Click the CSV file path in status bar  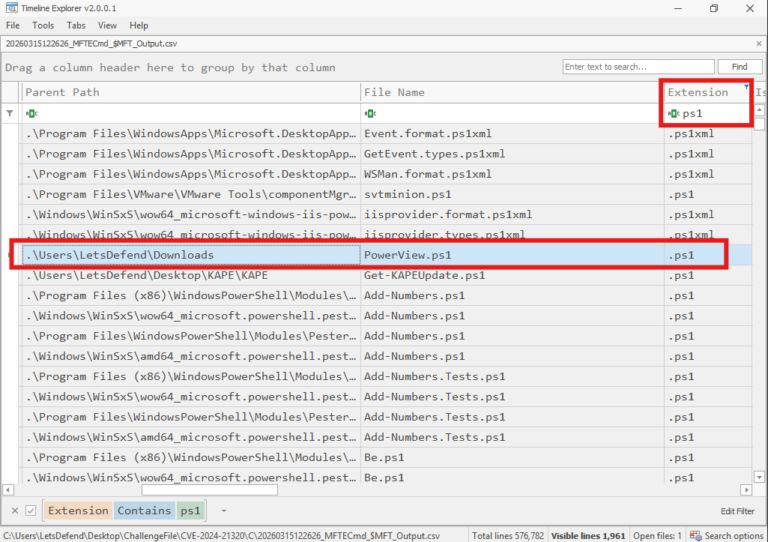(x=221, y=536)
